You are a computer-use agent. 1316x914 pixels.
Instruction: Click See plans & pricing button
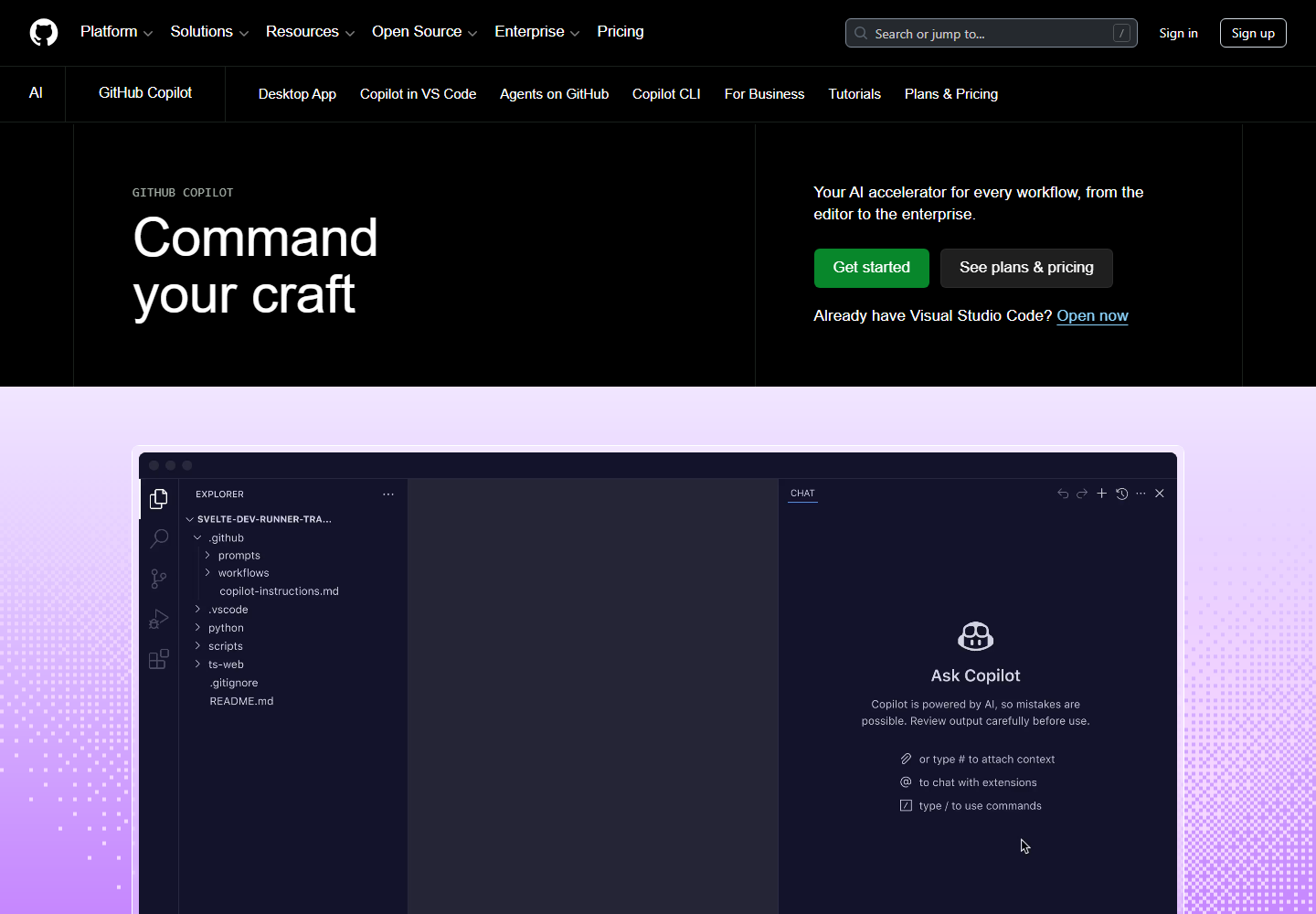1026,268
